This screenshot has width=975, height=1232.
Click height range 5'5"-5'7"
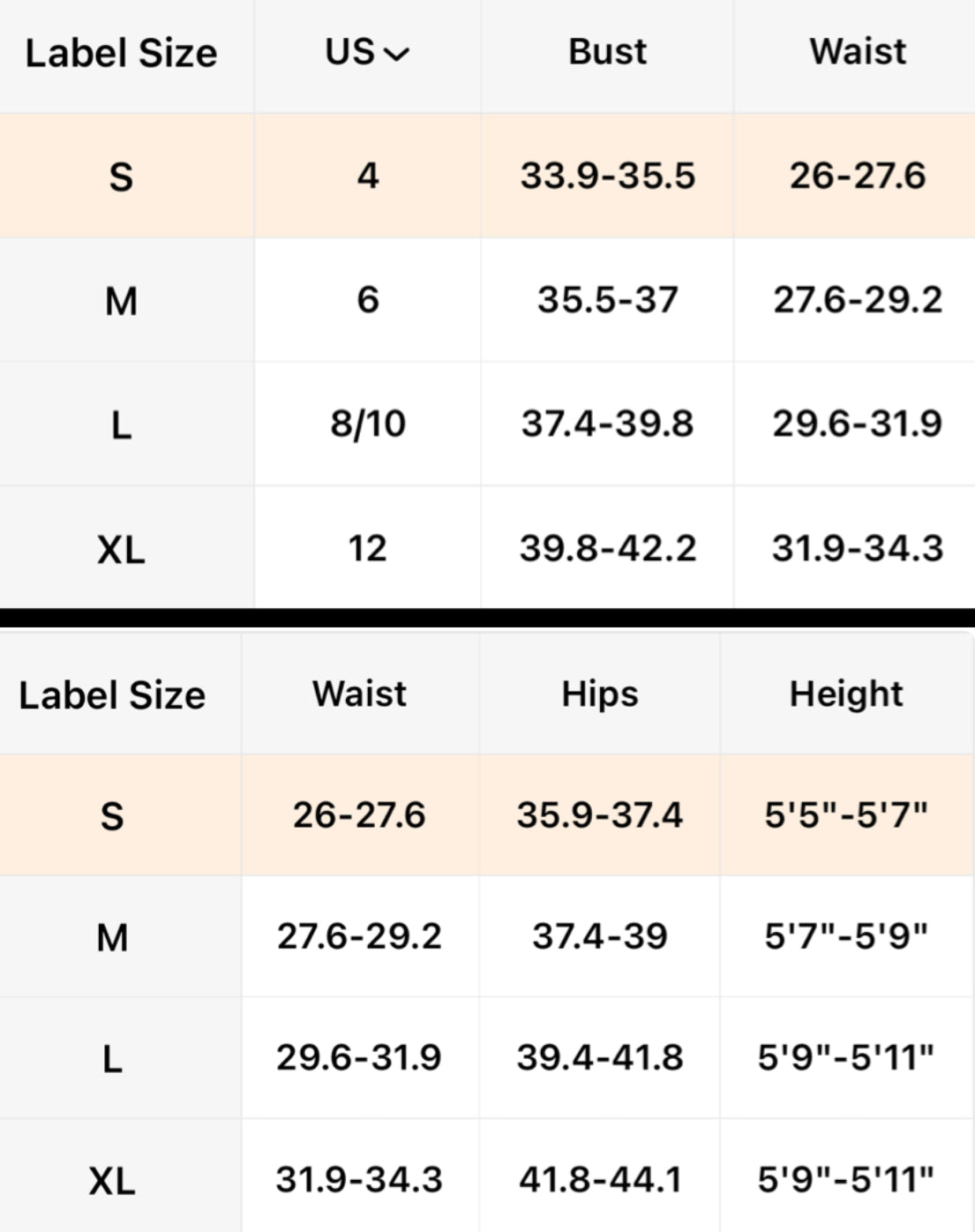click(846, 815)
